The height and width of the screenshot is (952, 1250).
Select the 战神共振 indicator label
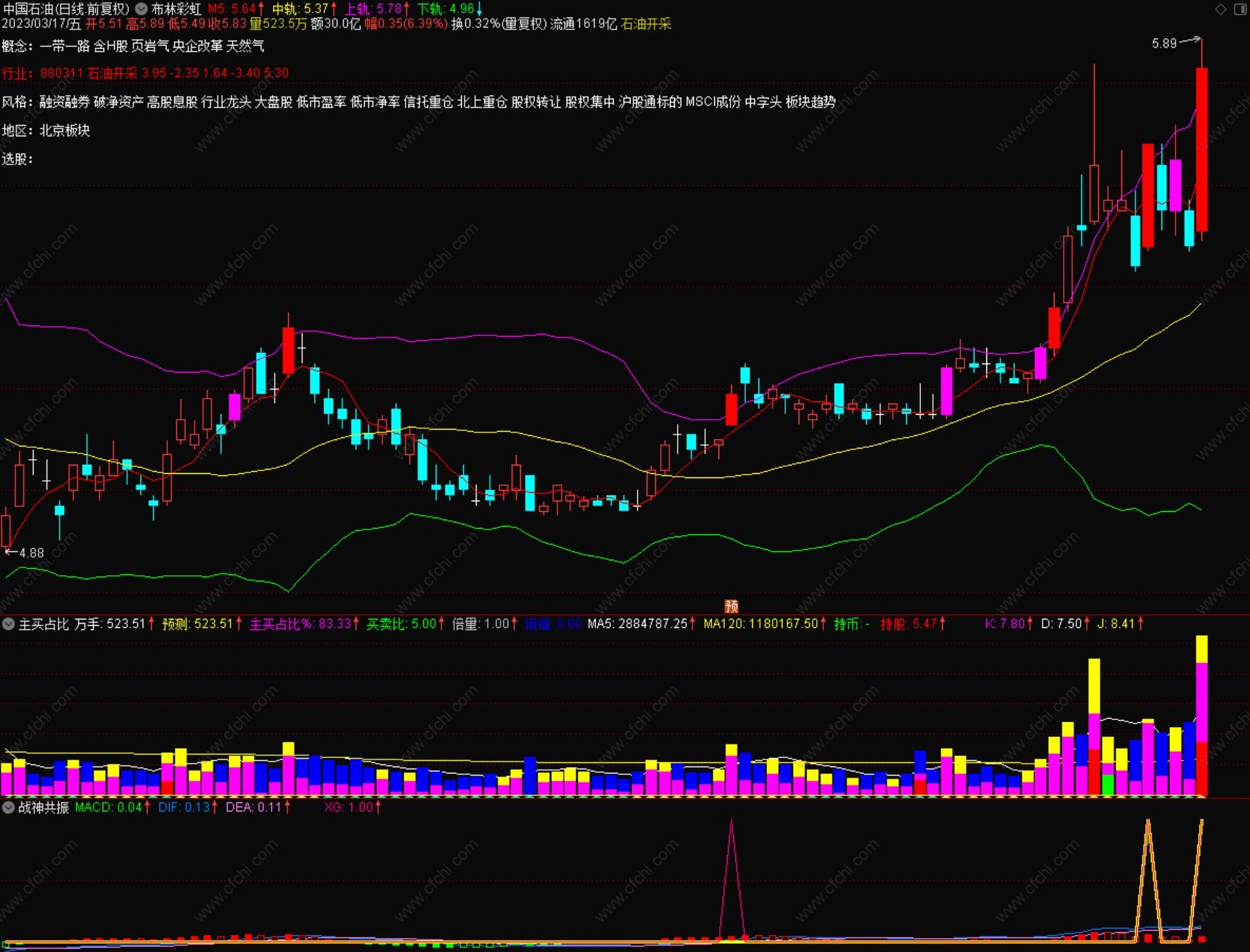pyautogui.click(x=44, y=807)
